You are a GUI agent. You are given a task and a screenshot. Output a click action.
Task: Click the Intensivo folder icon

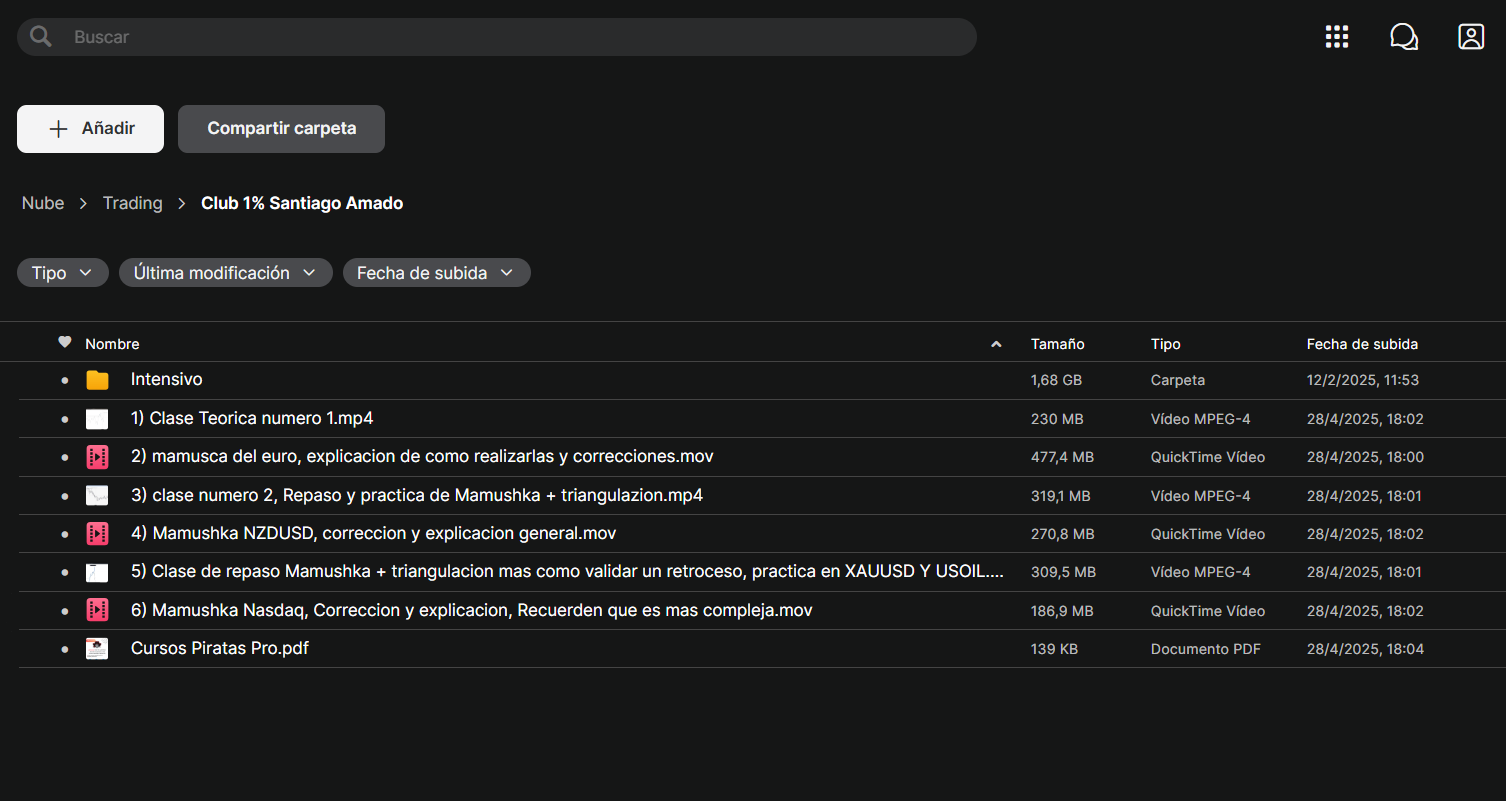[x=97, y=380]
